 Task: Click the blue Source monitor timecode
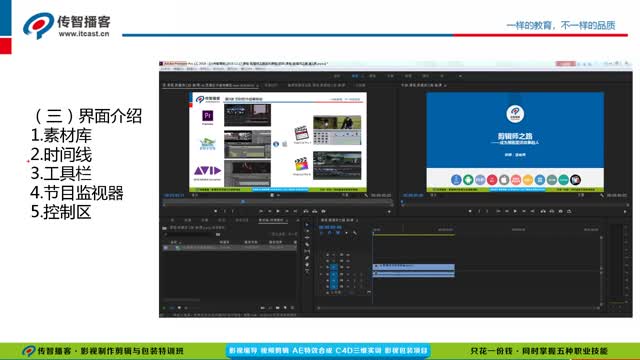pos(173,195)
